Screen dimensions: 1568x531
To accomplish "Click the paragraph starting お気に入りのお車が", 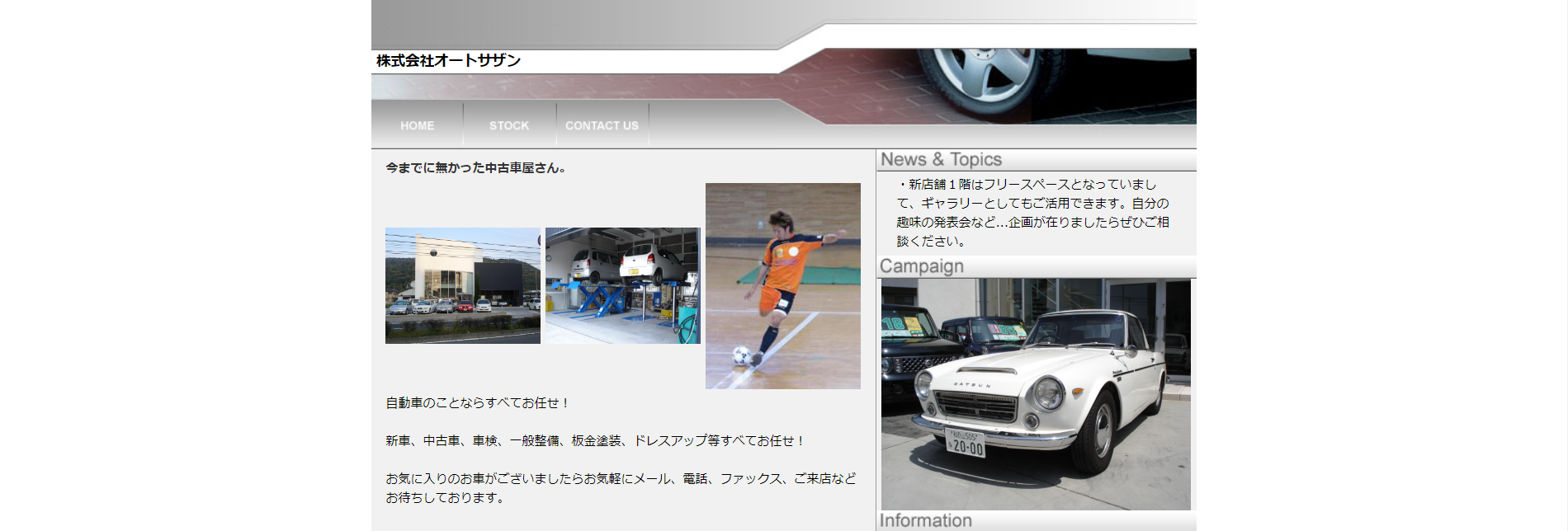I will point(621,488).
